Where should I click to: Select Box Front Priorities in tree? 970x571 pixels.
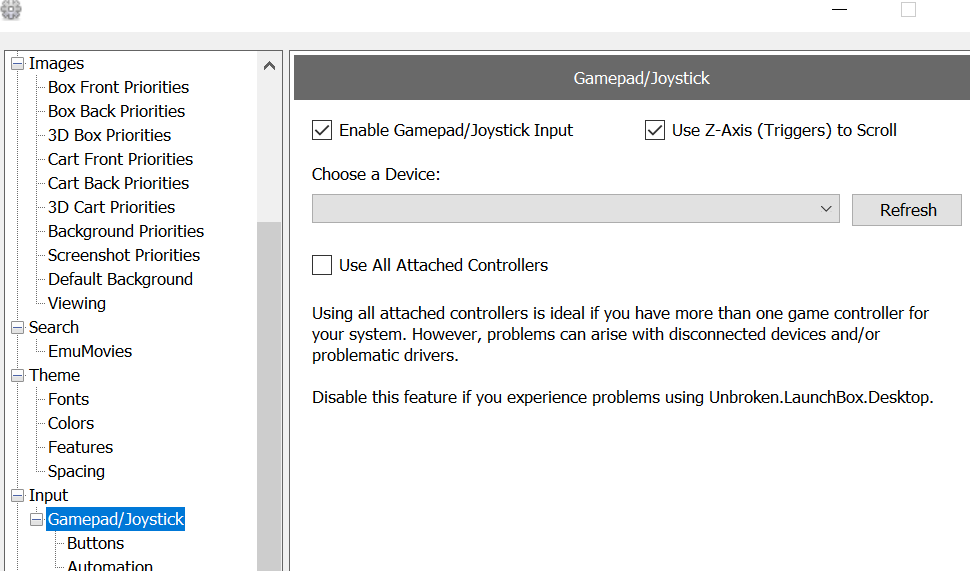(118, 87)
